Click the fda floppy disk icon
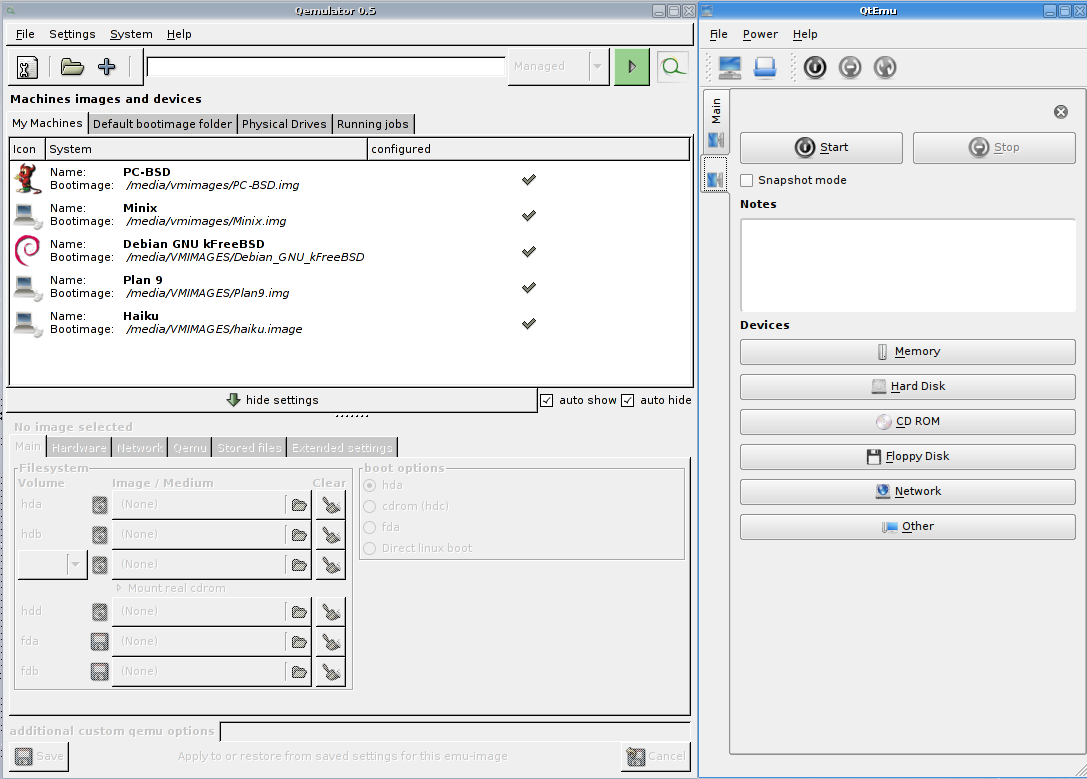 (x=100, y=642)
